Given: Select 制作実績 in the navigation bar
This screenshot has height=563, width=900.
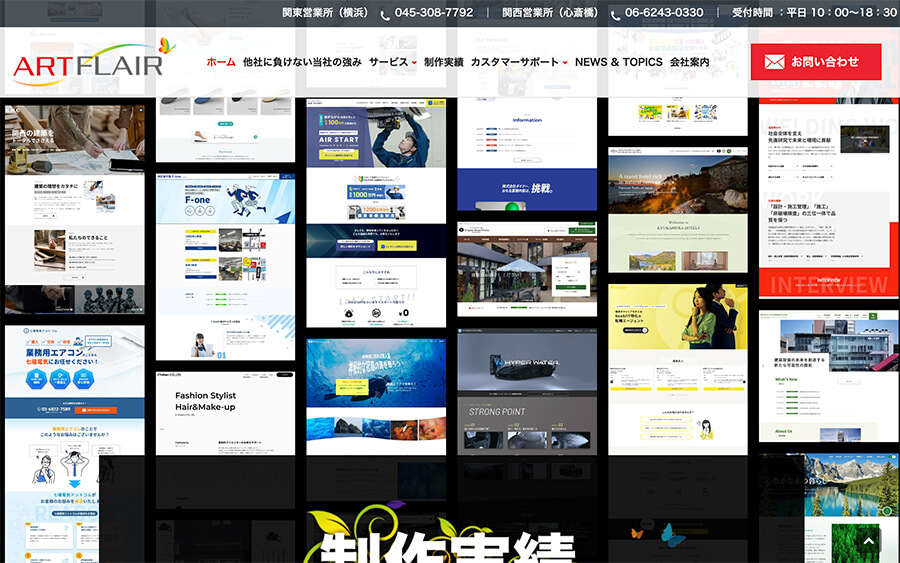Looking at the screenshot, I should pyautogui.click(x=443, y=62).
